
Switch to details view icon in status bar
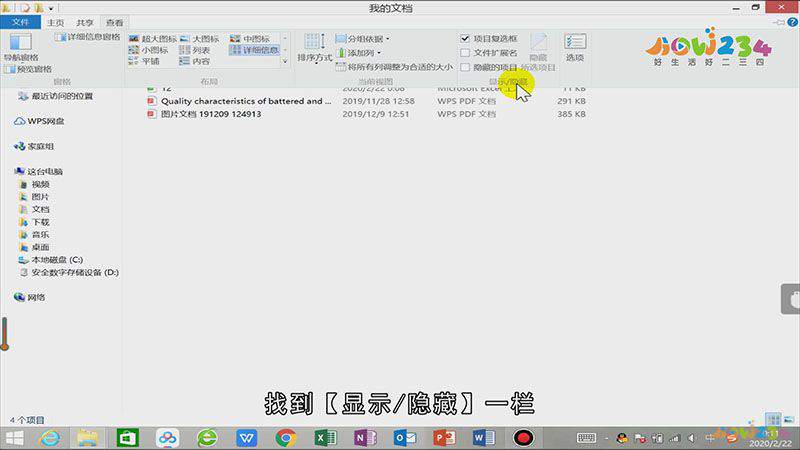[x=773, y=419]
